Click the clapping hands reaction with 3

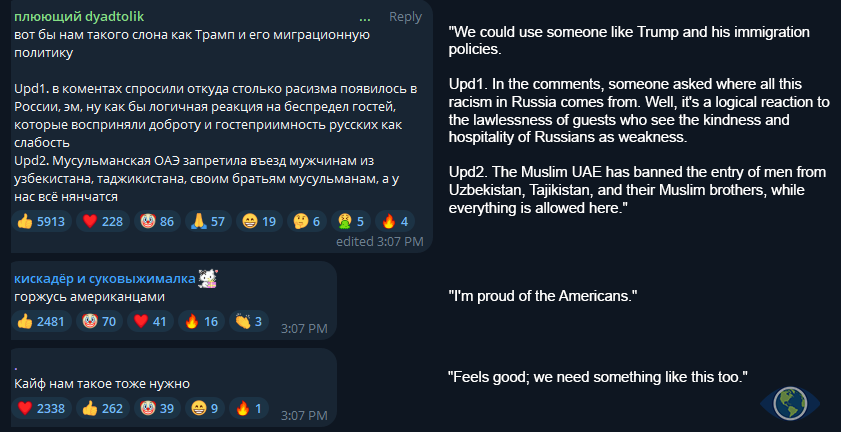pos(249,321)
